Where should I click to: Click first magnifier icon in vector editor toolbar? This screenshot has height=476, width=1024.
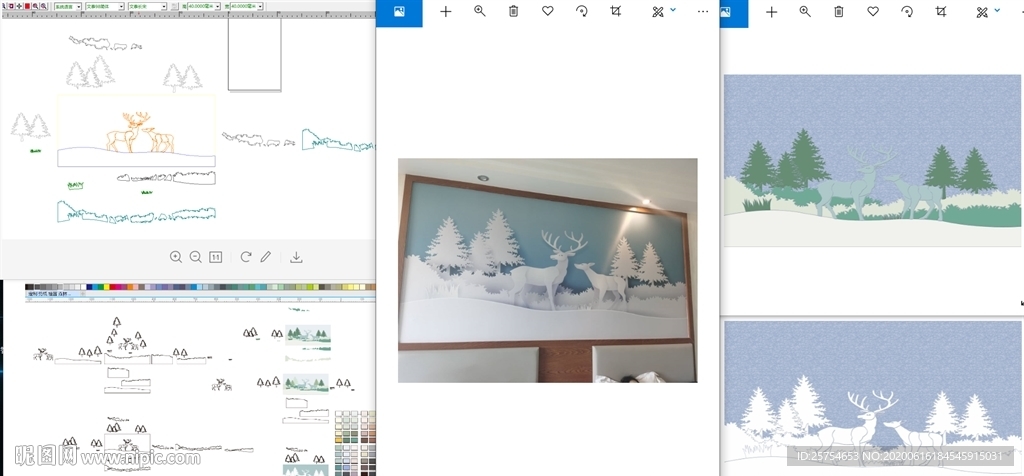click(35, 6)
